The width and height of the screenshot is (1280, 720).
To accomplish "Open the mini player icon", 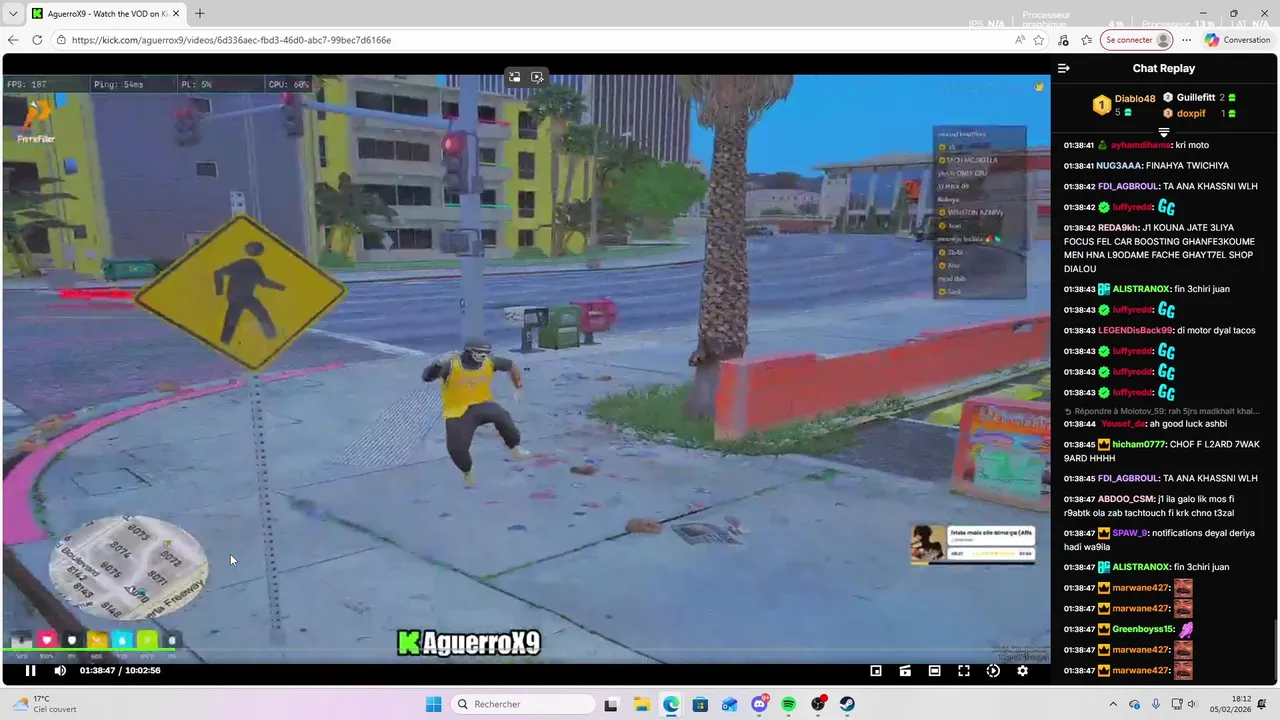I will coord(876,671).
